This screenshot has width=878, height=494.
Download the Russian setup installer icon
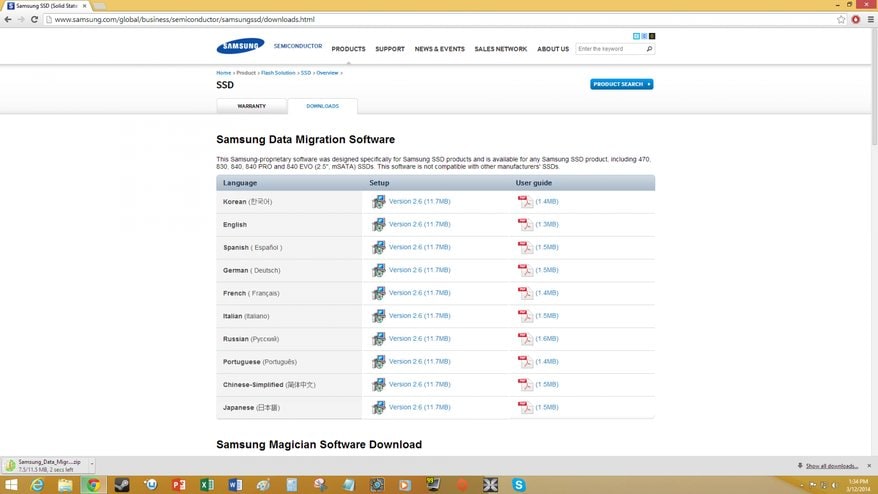(379, 339)
